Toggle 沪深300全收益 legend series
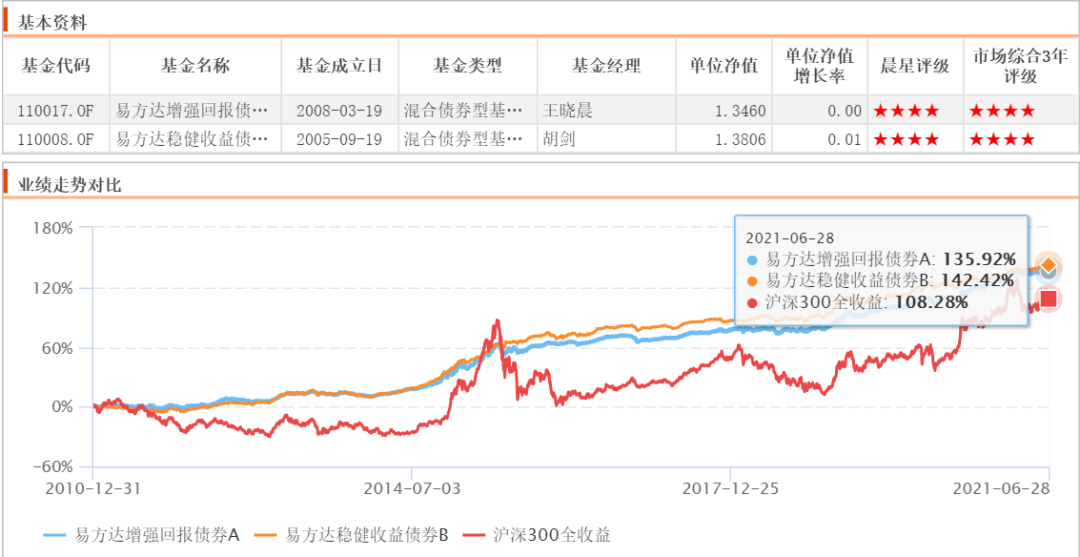Viewport: 1080px width, 557px height. click(537, 535)
